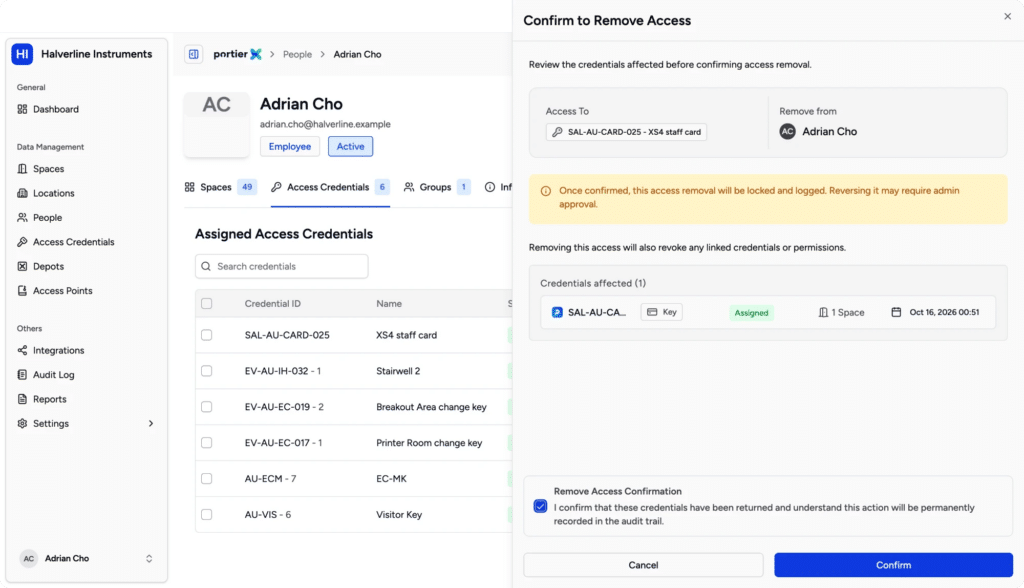Click the search magnifier icon
Viewport: 1024px width, 588px height.
click(x=206, y=267)
